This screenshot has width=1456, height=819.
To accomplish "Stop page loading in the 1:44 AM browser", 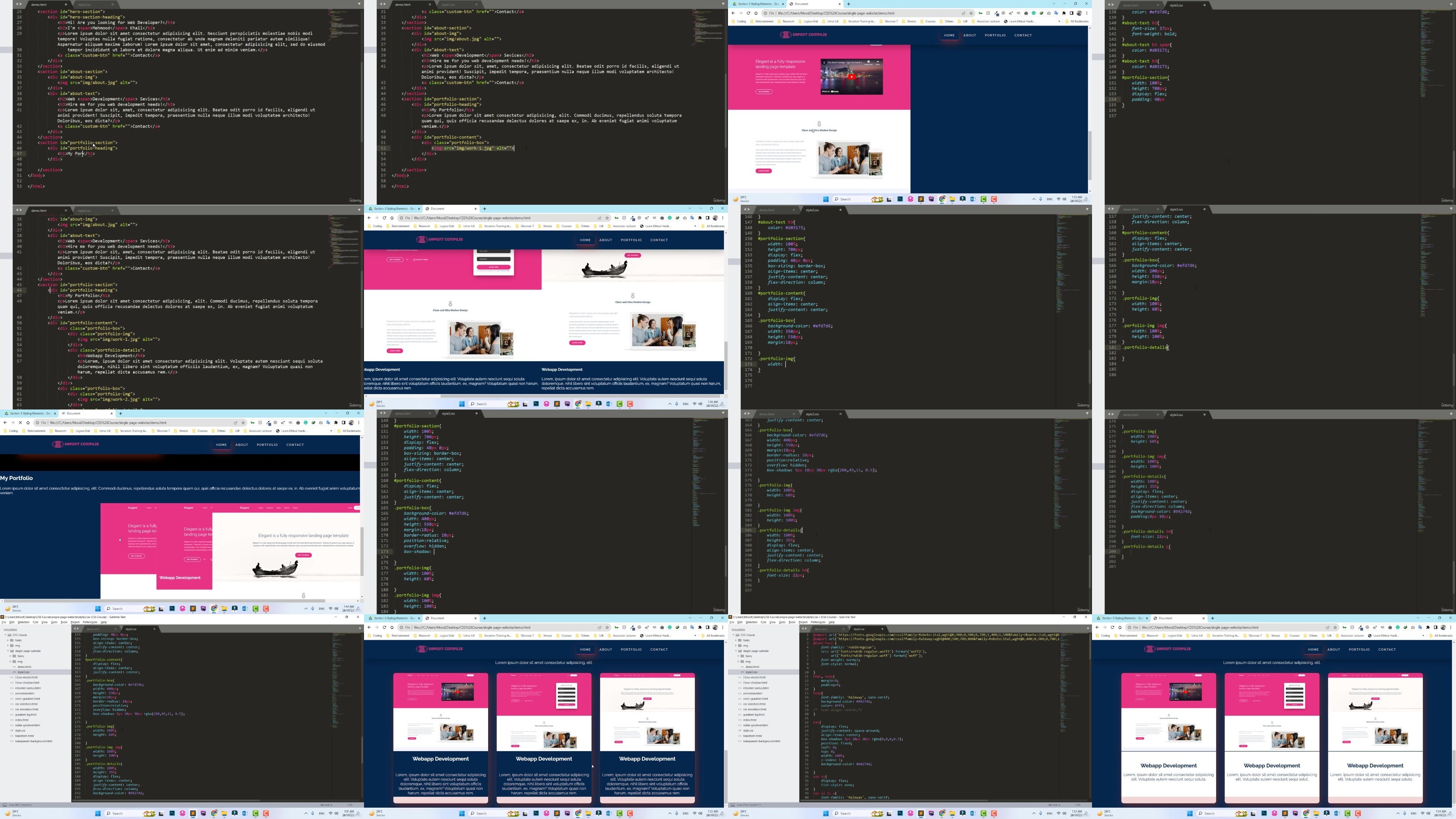I will coord(20,423).
